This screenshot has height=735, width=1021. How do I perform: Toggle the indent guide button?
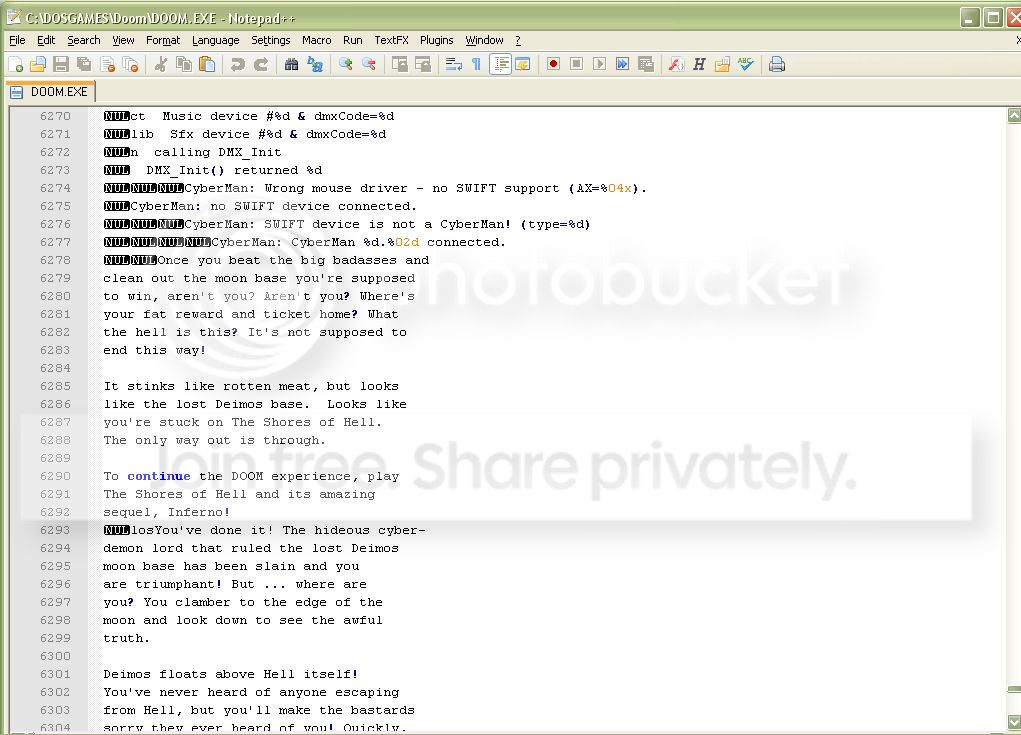point(500,64)
